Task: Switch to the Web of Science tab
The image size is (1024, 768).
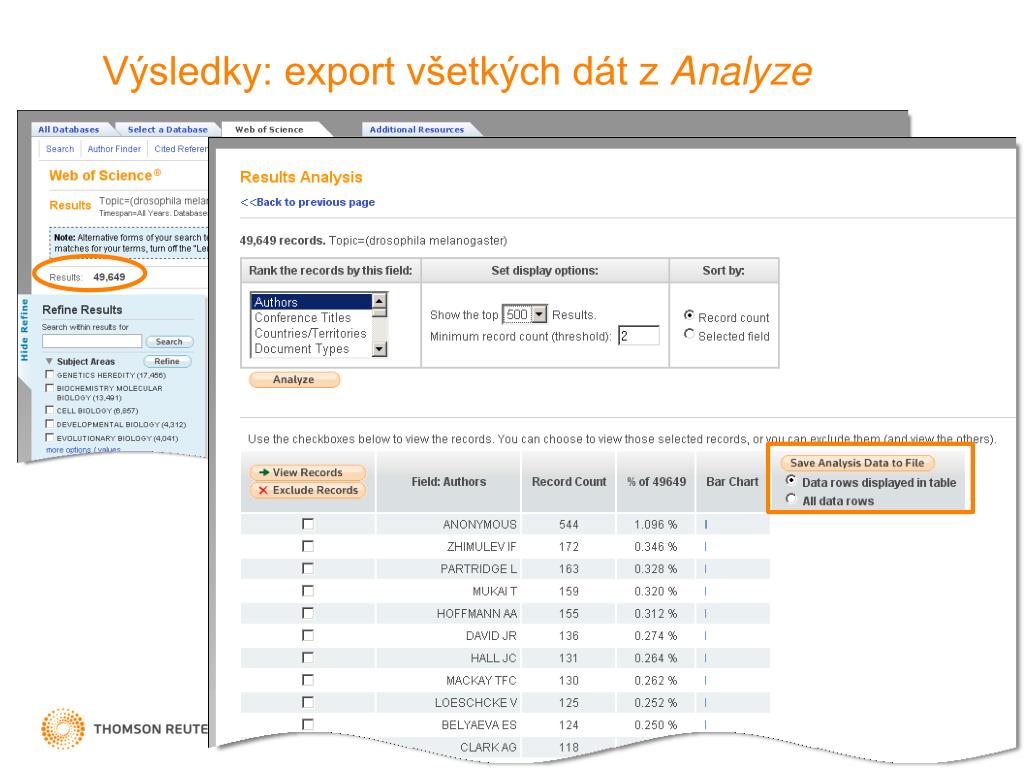Action: 269,129
